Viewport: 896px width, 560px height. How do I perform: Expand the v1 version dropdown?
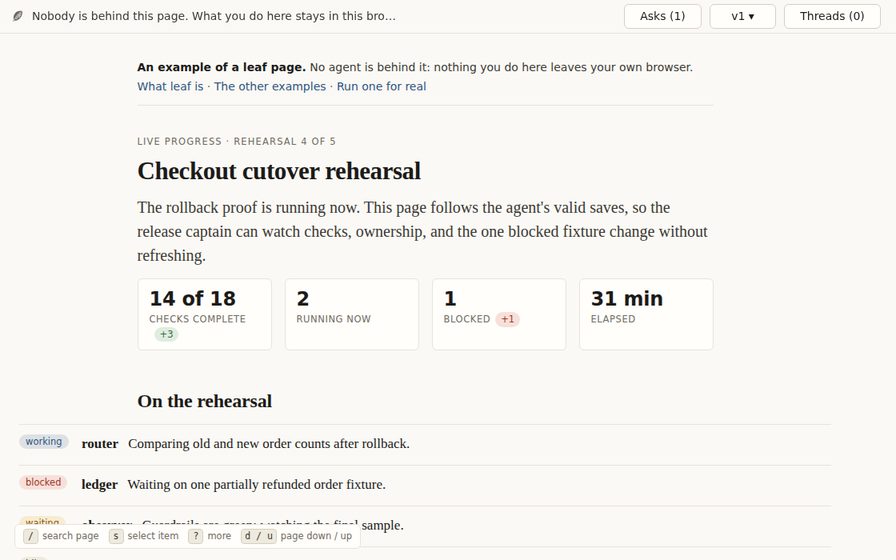[x=742, y=16]
